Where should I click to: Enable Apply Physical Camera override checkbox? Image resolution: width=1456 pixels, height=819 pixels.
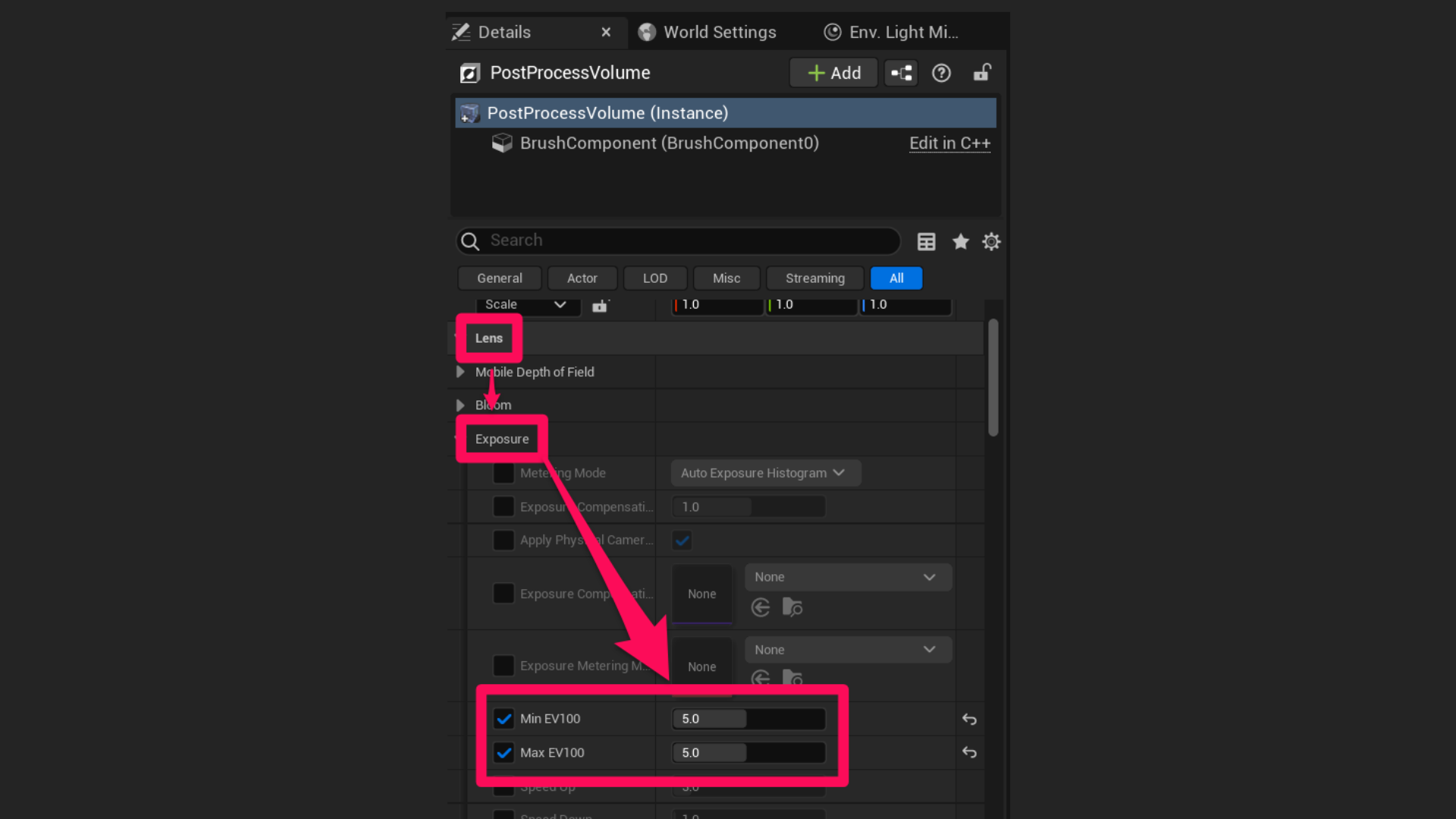coord(504,540)
